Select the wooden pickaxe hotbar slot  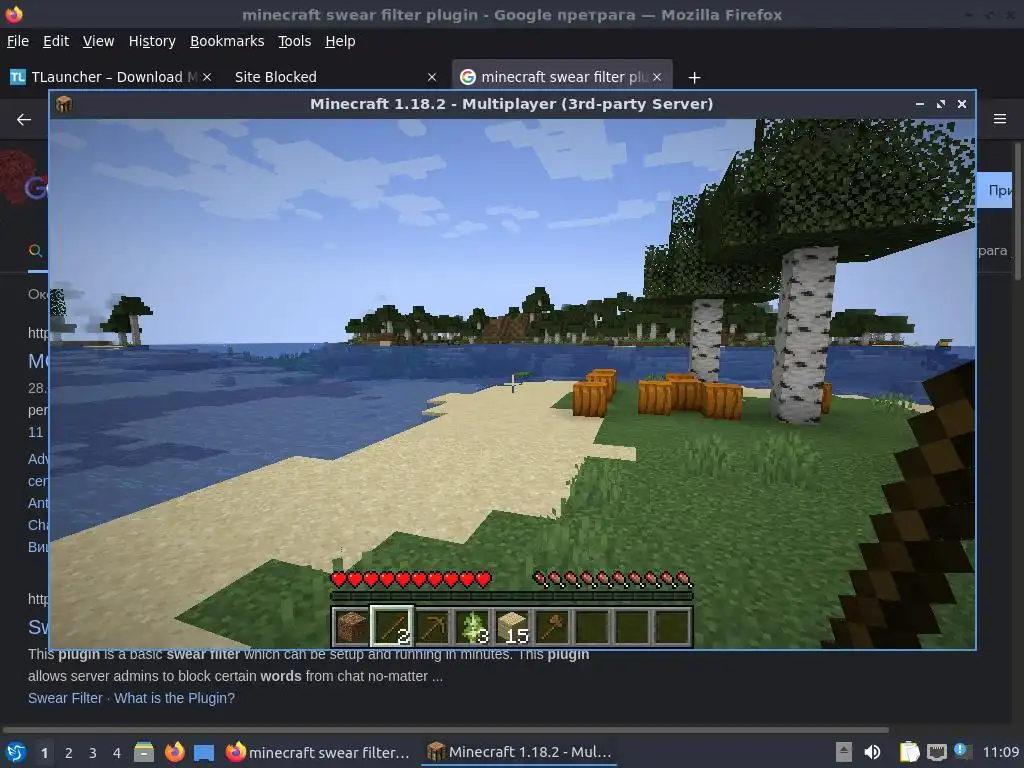point(432,627)
